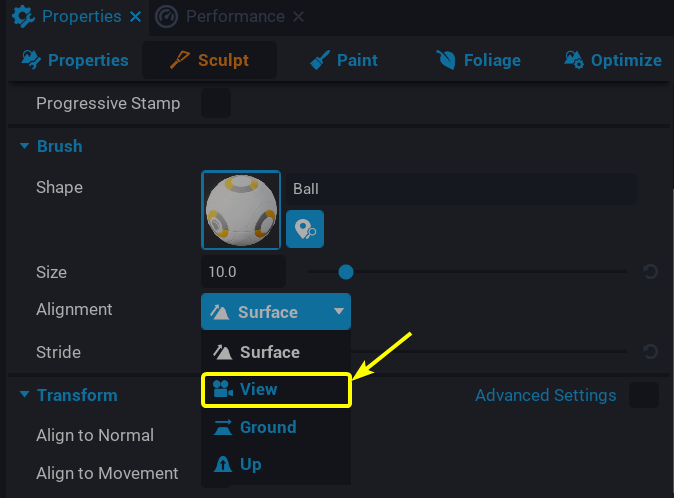Screen dimensions: 674x498
Task: Close the Performance tab
Action: [299, 17]
